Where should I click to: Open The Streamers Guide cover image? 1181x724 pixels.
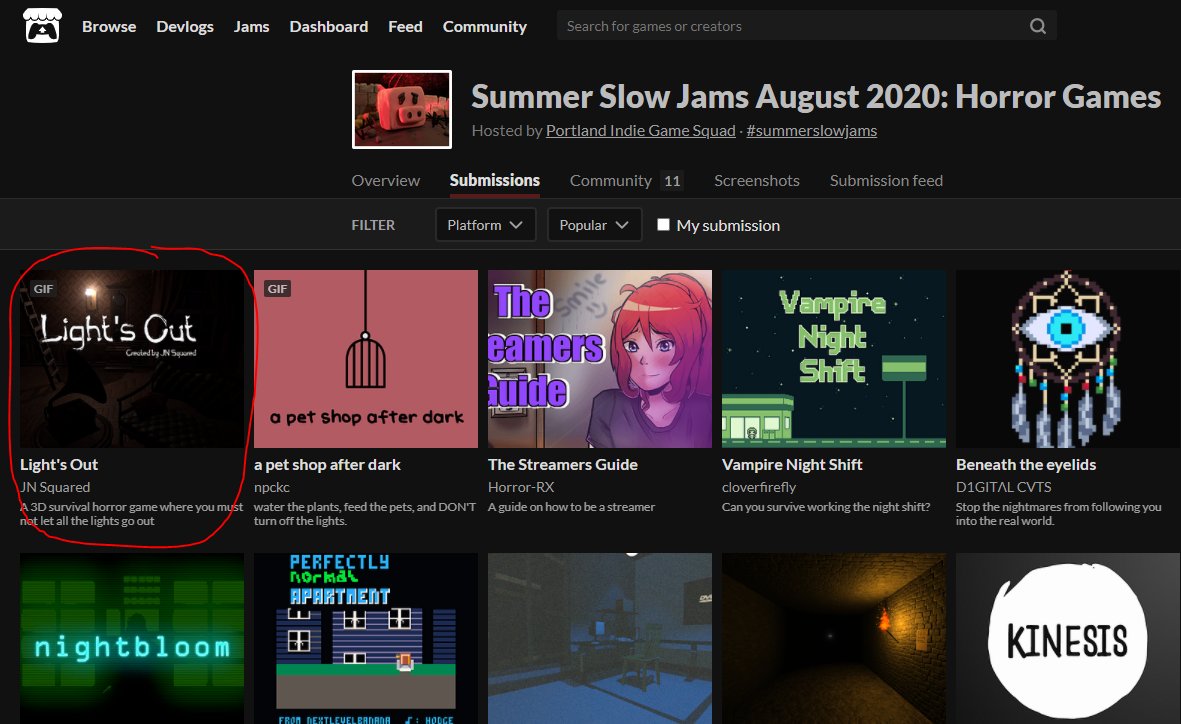pos(600,359)
